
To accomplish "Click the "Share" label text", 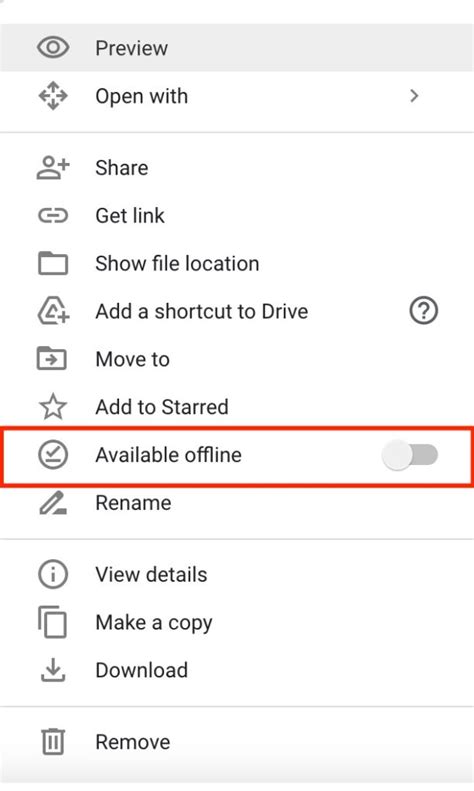I will tap(122, 168).
